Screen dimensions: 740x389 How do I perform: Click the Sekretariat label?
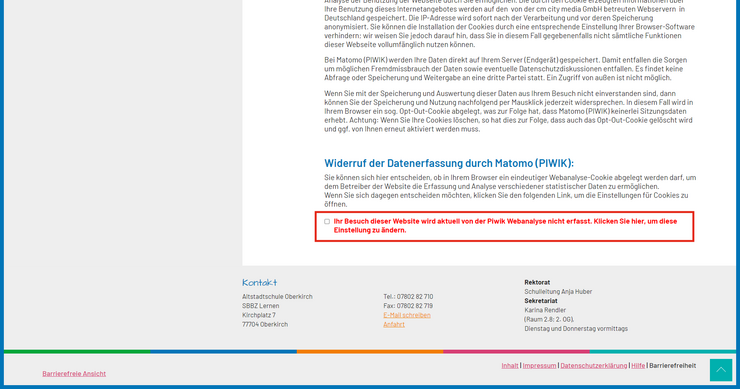(x=541, y=301)
